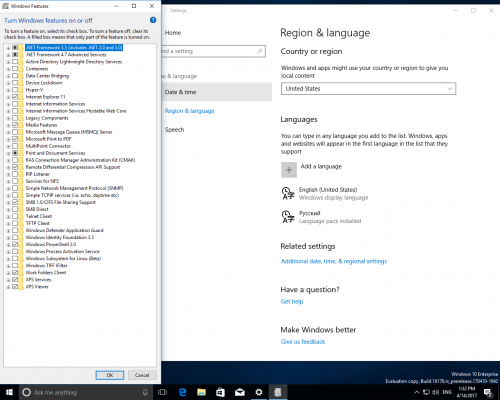The image size is (500, 400).
Task: Enable Windows Subsystem for Linux (Beta)
Action: [15, 258]
